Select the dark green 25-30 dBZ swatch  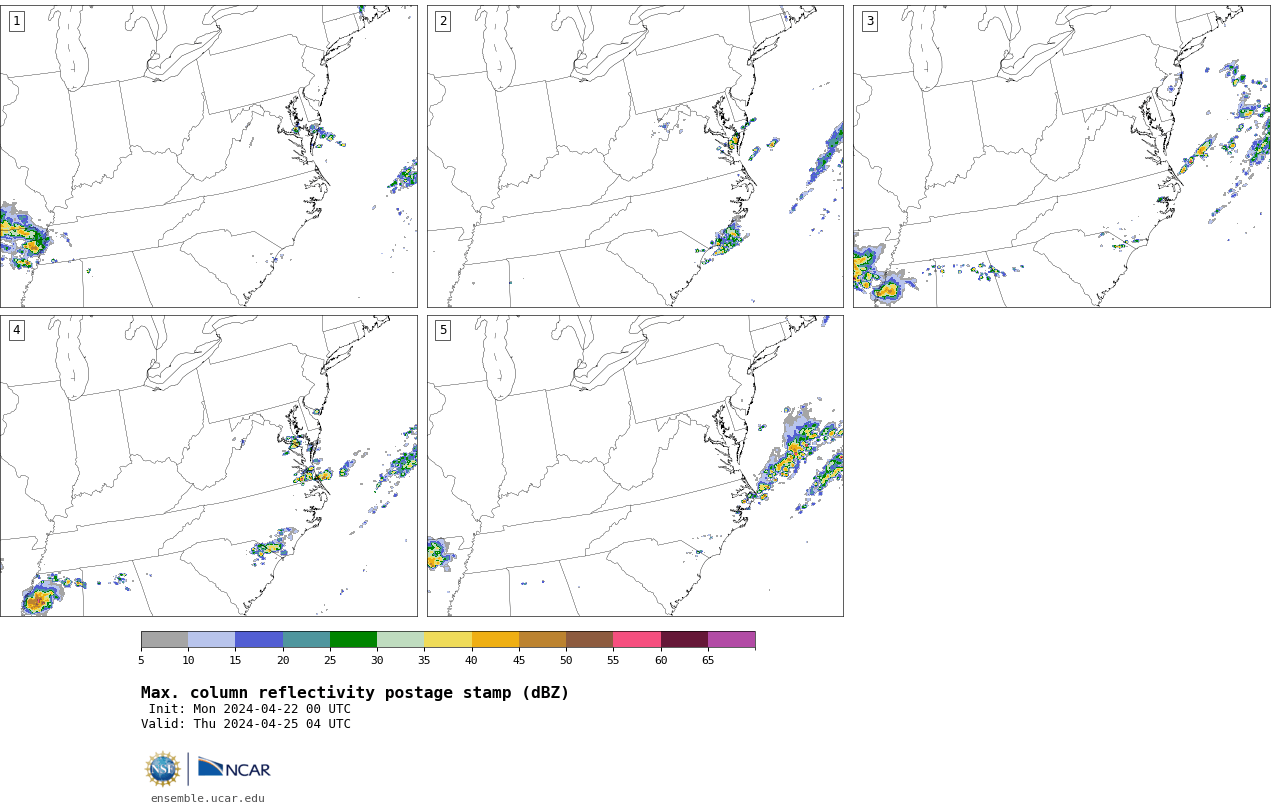point(353,640)
